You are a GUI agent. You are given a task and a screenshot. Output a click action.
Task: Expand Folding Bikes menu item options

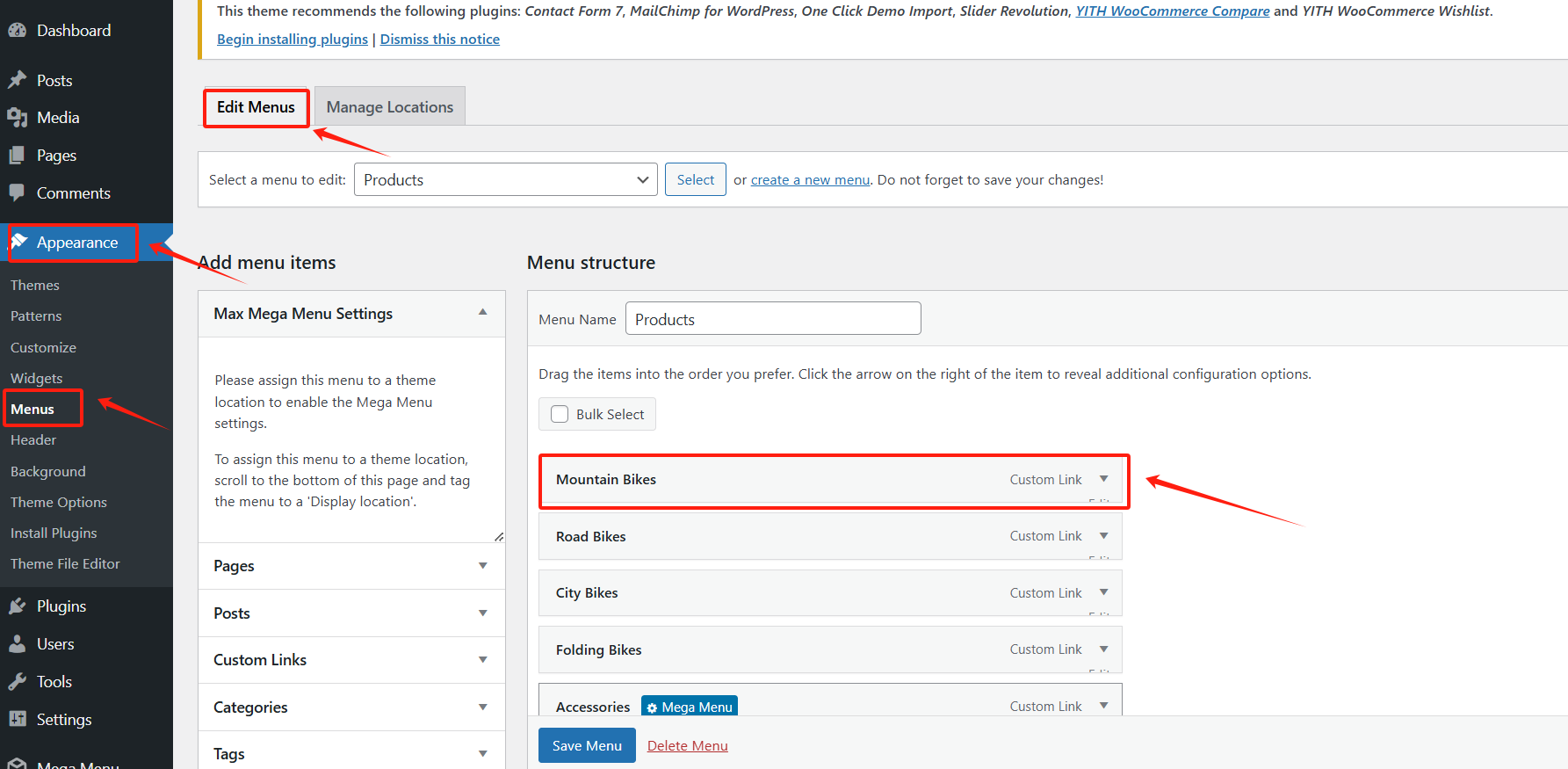click(1104, 649)
